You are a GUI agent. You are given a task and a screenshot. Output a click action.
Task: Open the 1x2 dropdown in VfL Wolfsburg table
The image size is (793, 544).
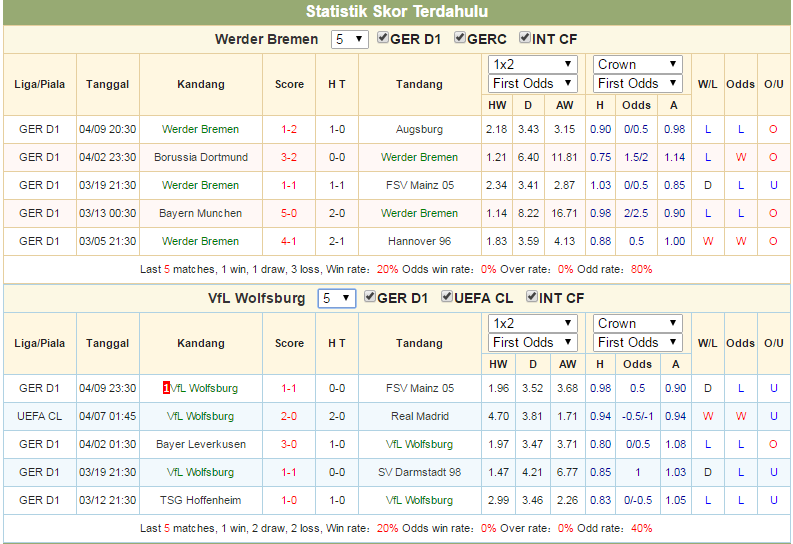pos(533,323)
